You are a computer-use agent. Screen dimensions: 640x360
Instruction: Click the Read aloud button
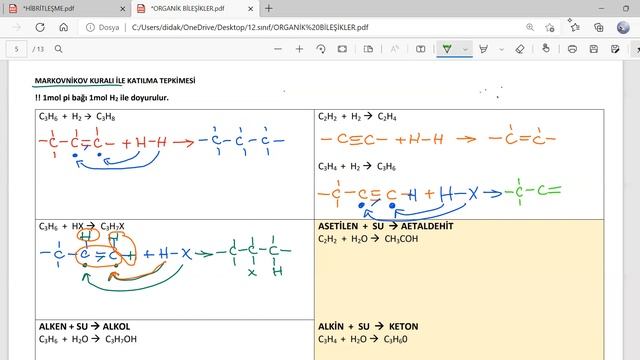coord(394,49)
